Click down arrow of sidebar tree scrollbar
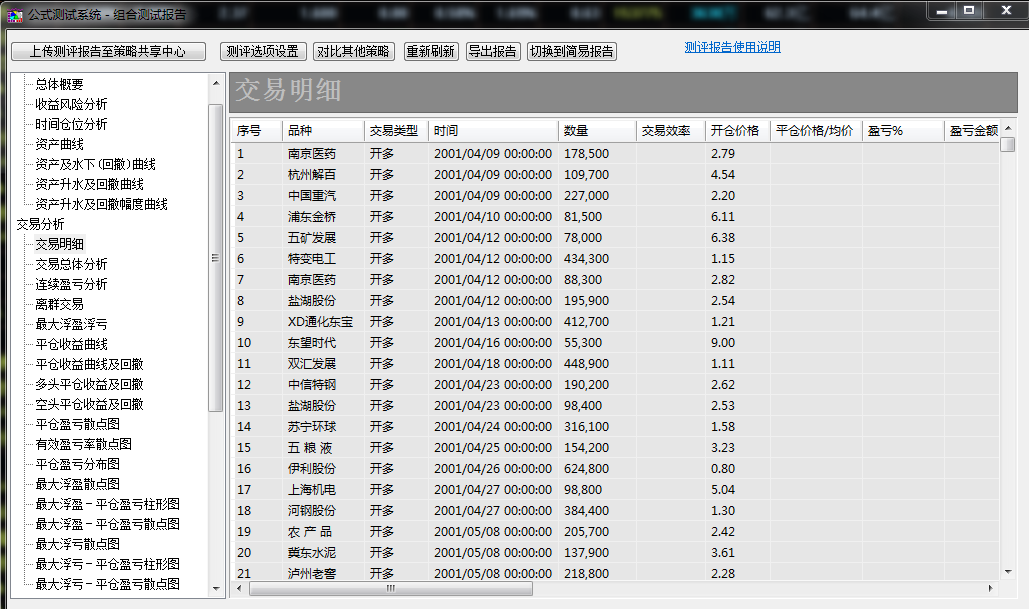Viewport: 1029px width, 609px height. (x=215, y=591)
